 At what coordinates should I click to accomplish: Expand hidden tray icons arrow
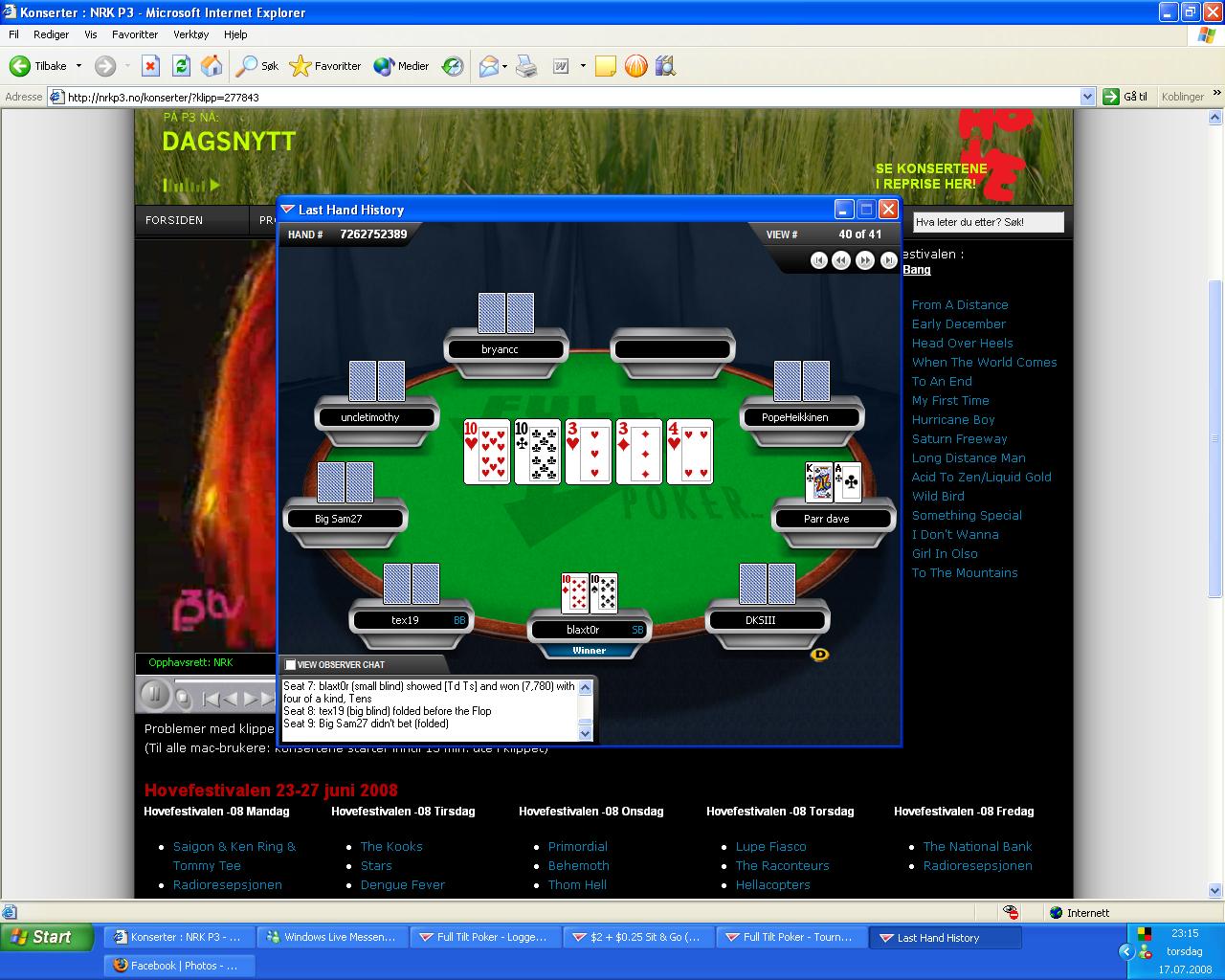click(1126, 951)
